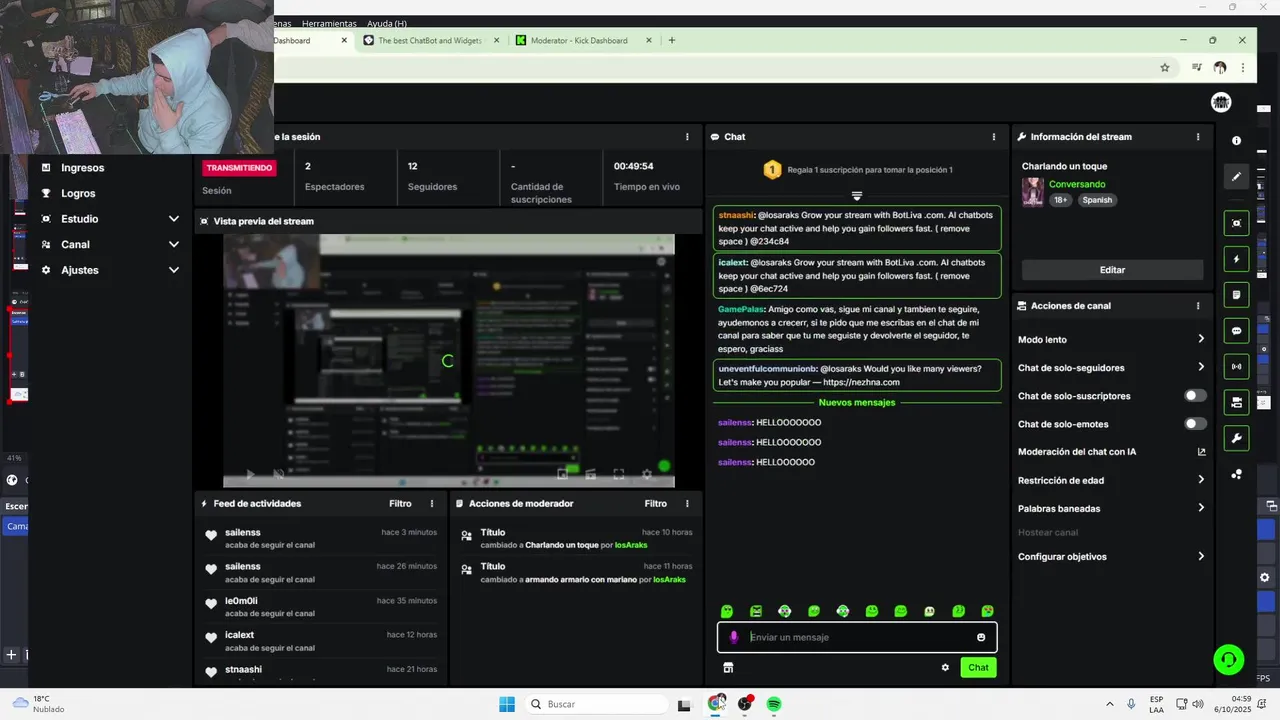Send message with green Chat button
Screen dimensions: 1280x720
coord(978,667)
